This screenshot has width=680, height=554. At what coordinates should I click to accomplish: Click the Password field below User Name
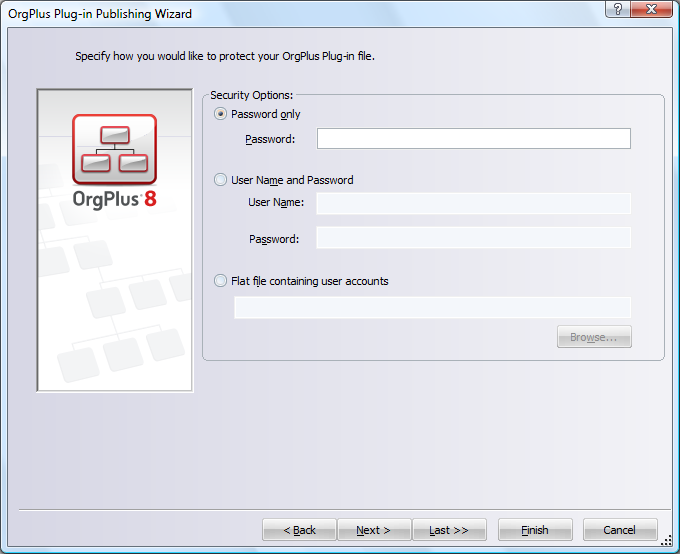pyautogui.click(x=474, y=237)
